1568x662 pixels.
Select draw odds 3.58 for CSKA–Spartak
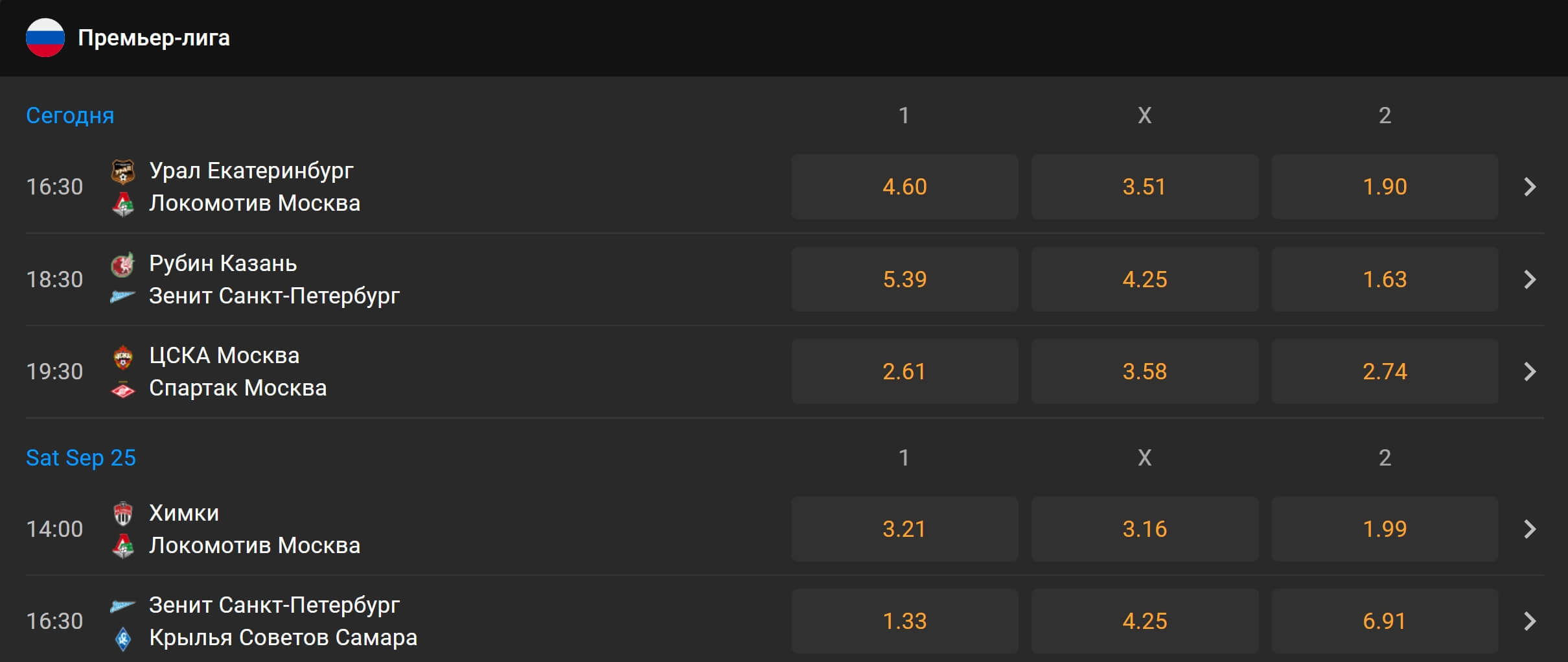point(1145,372)
